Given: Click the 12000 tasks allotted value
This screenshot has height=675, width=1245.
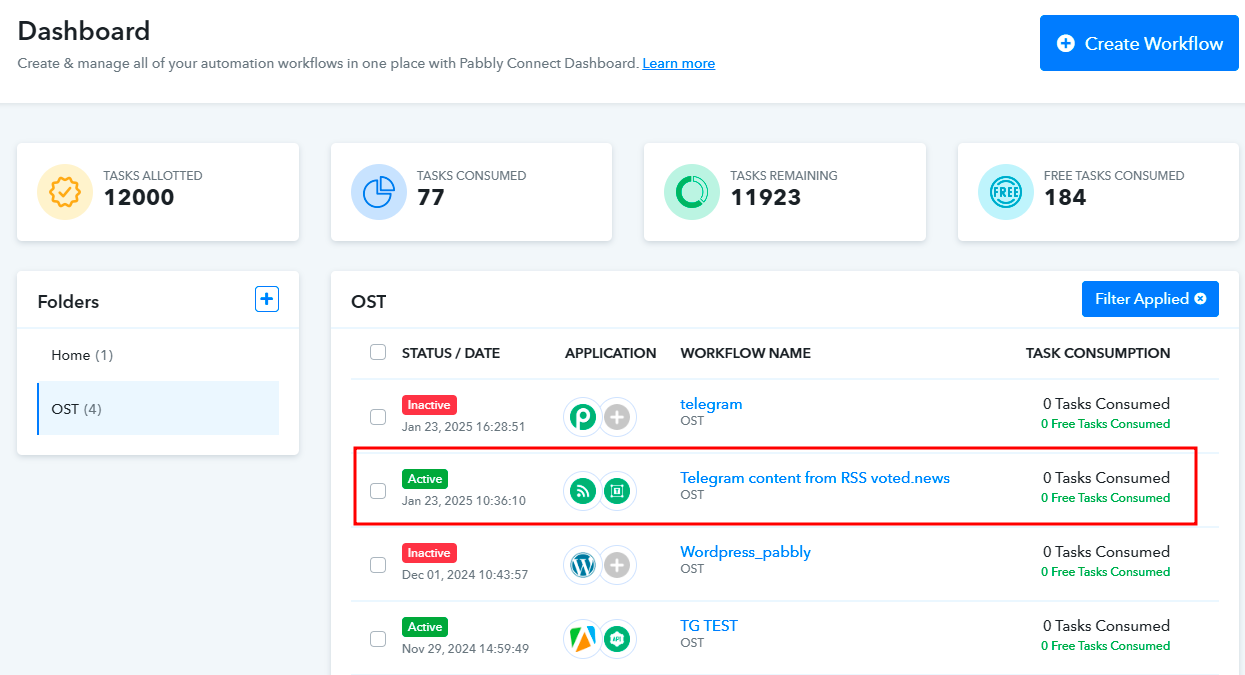Looking at the screenshot, I should click(139, 198).
